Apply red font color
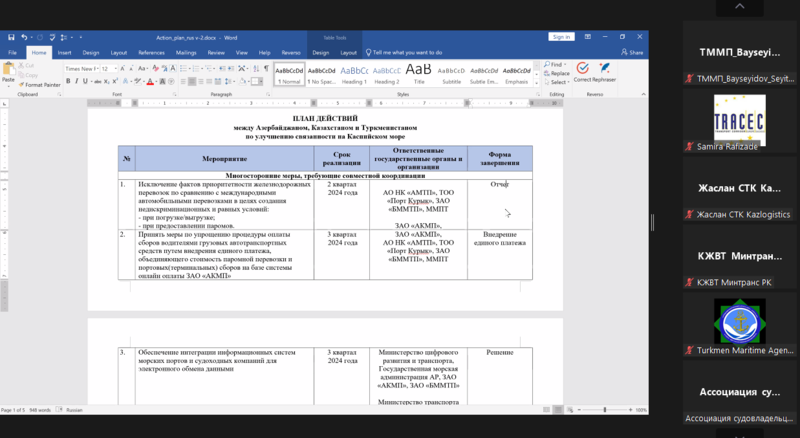 pos(149,81)
